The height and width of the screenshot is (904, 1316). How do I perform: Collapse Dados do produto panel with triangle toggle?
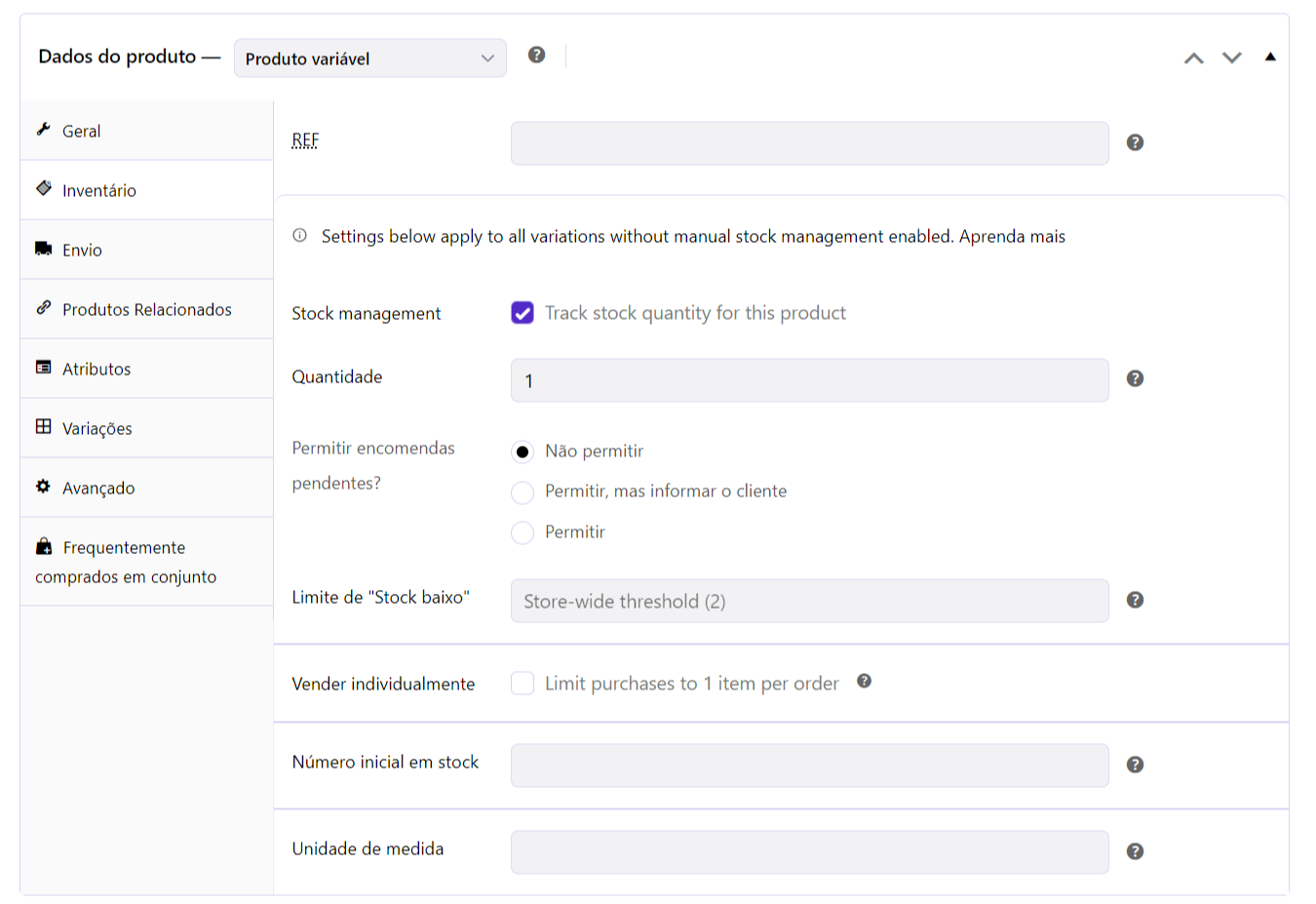tap(1270, 57)
